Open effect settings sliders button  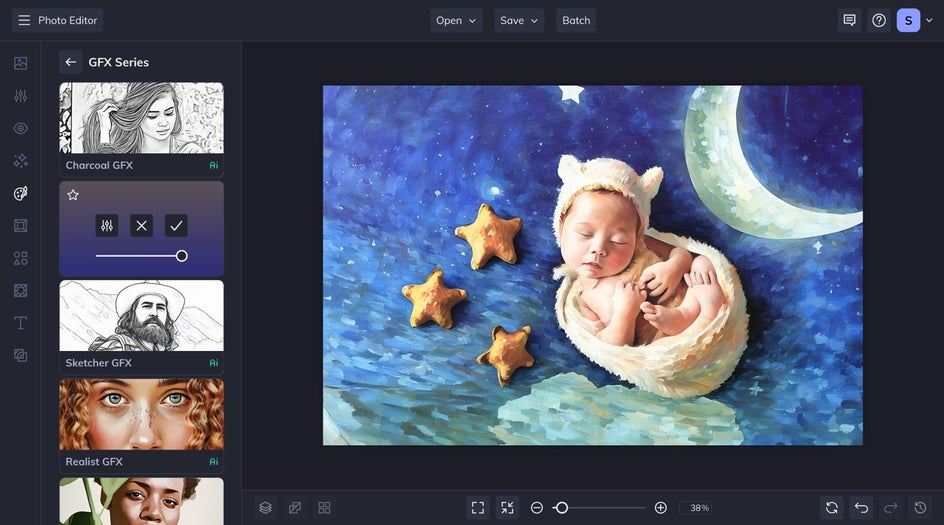[x=107, y=226]
